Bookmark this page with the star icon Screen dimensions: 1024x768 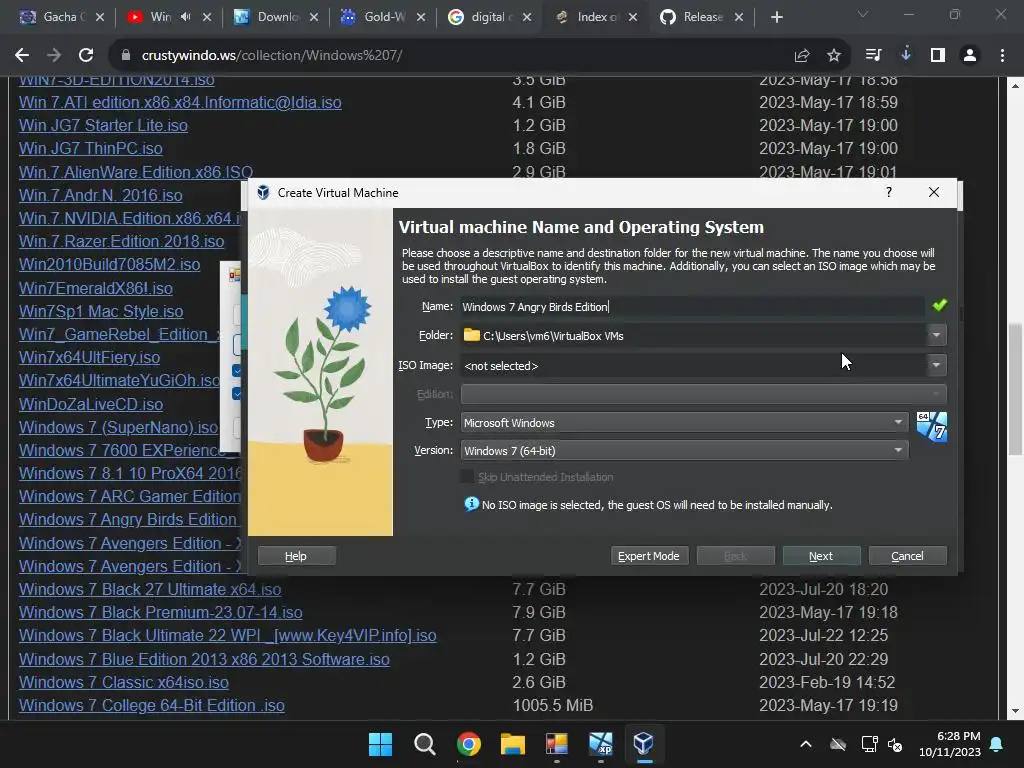click(x=833, y=56)
